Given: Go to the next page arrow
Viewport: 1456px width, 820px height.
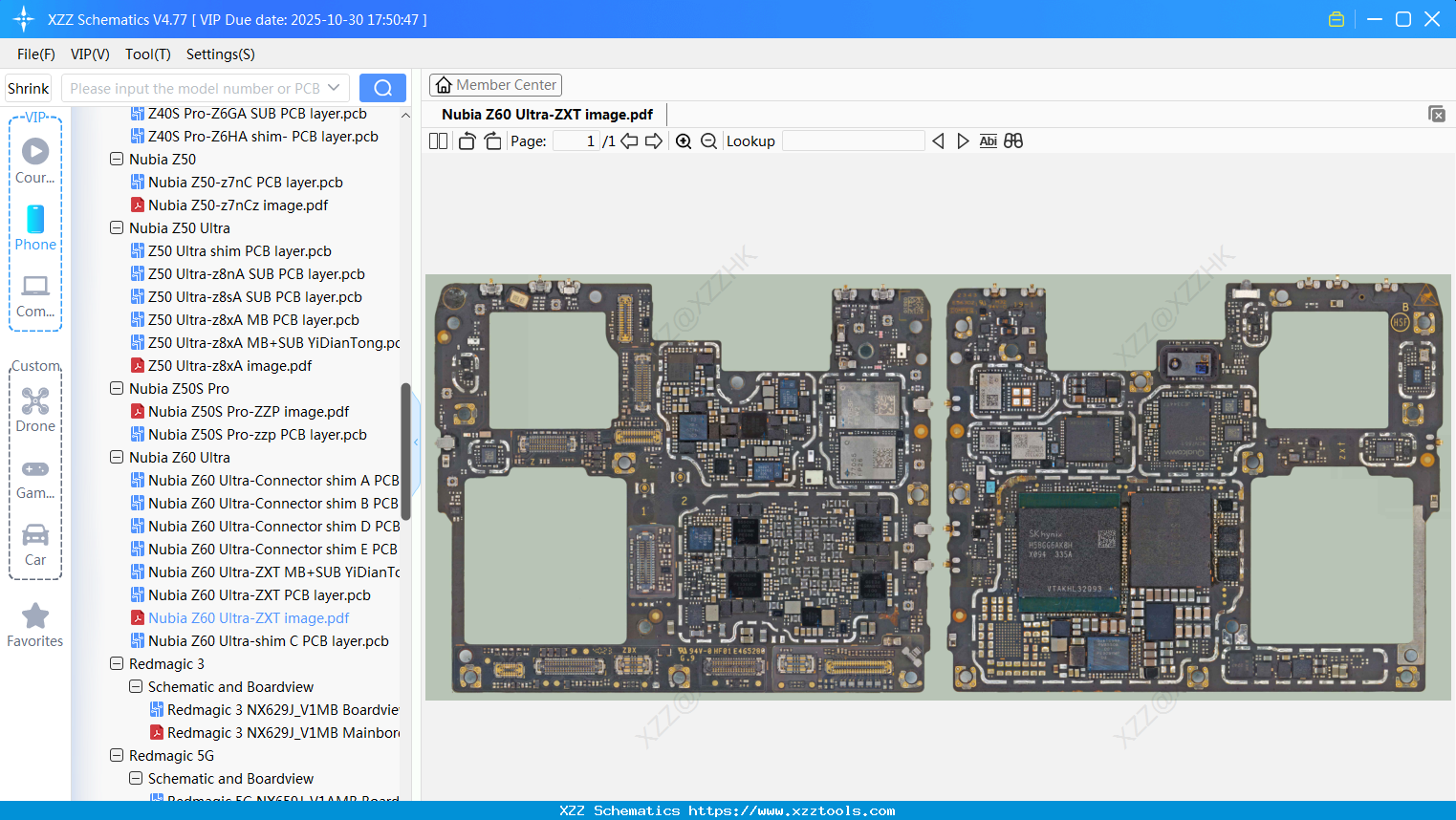Looking at the screenshot, I should point(654,141).
